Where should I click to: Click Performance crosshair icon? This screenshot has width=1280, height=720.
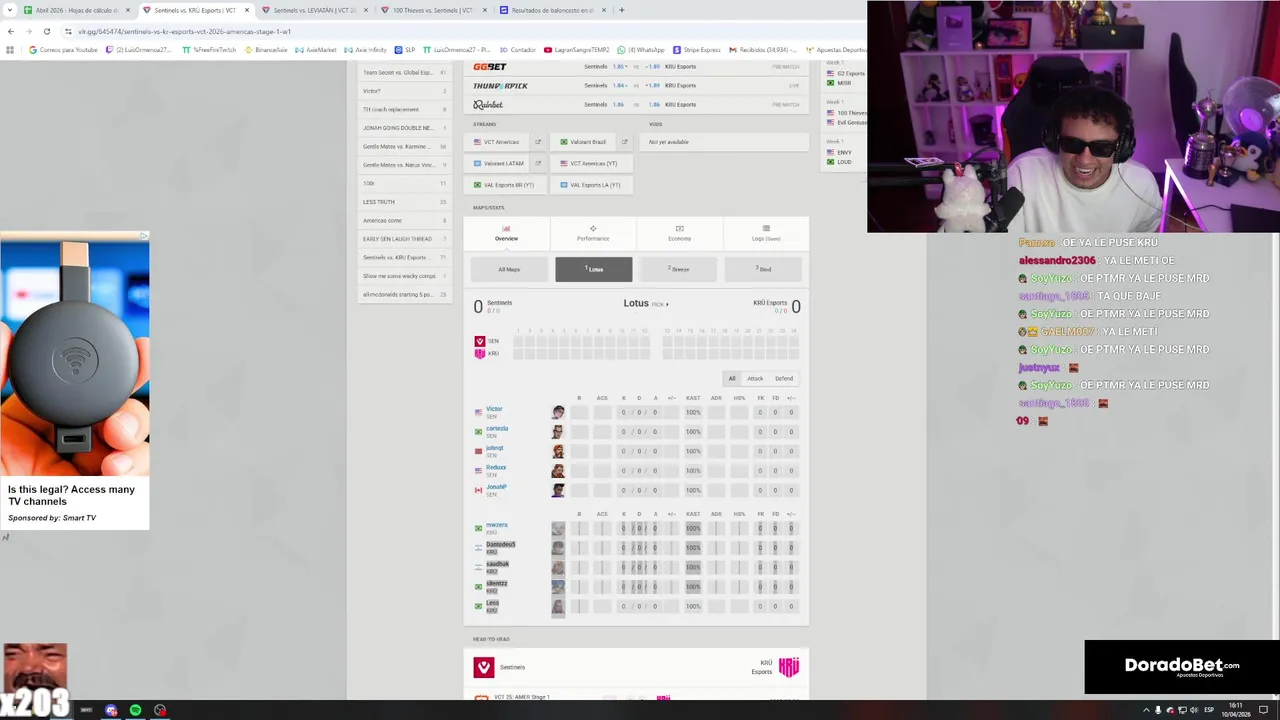point(593,229)
